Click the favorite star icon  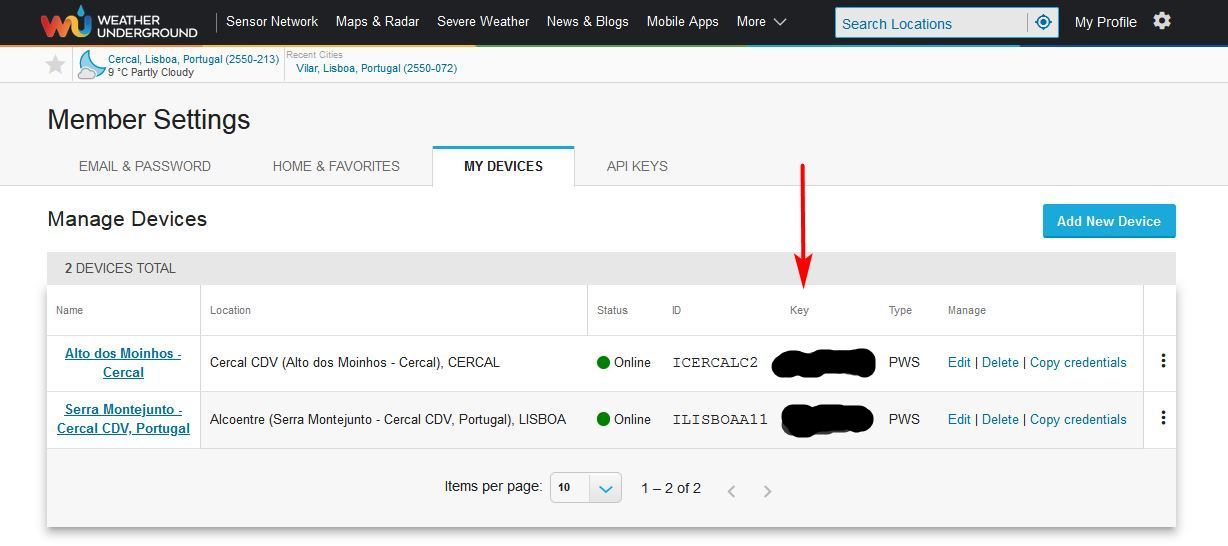[56, 65]
